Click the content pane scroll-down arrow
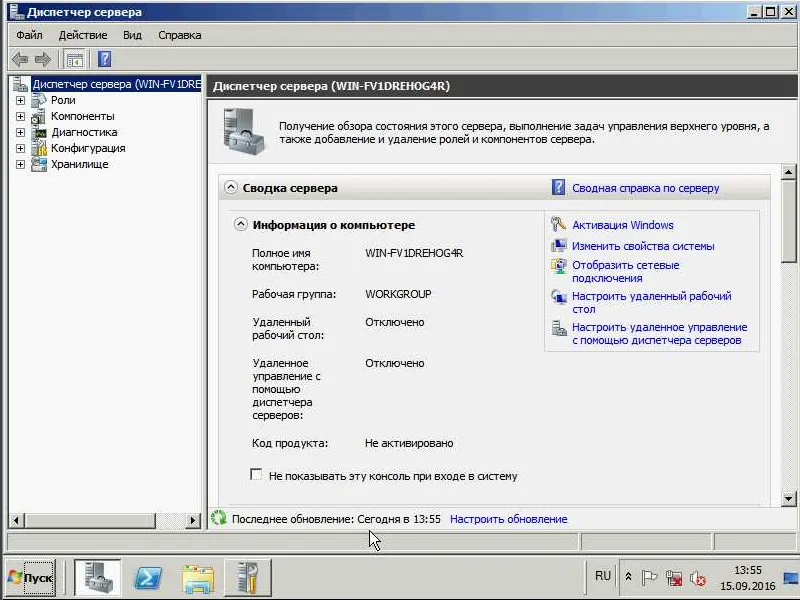The height and width of the screenshot is (600, 800). 788,498
